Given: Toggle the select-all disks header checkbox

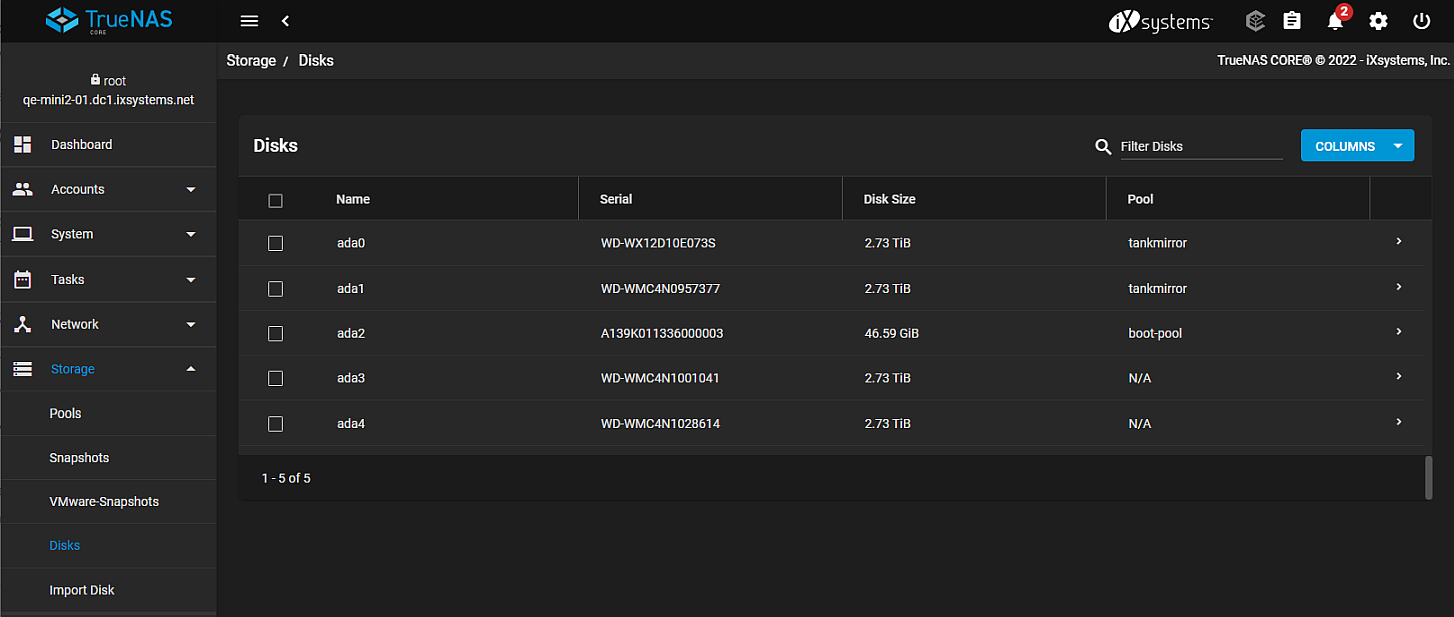Looking at the screenshot, I should [276, 200].
